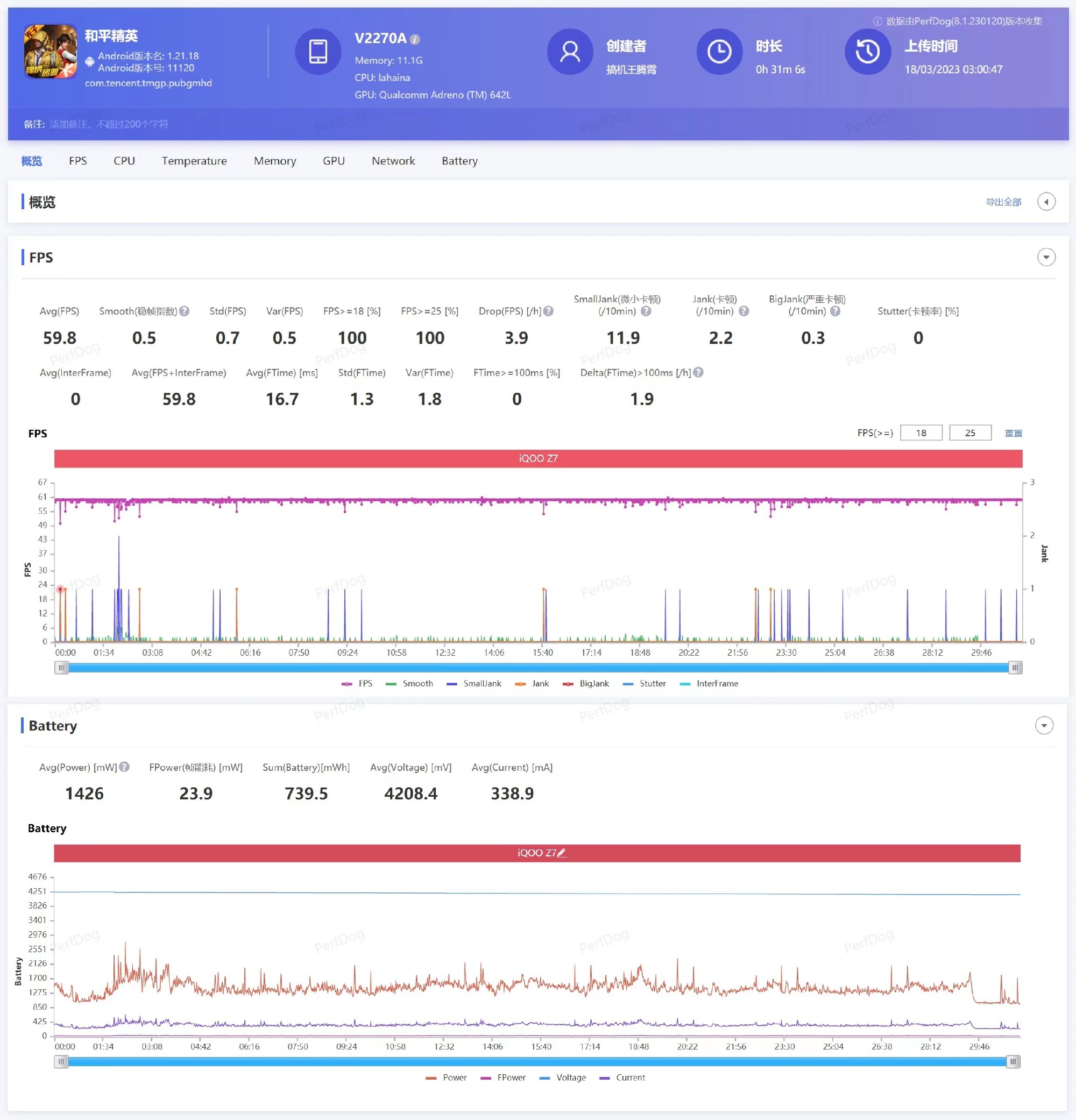The width and height of the screenshot is (1076, 1120).
Task: Open help icon beside BigJank
Action: coord(835,311)
